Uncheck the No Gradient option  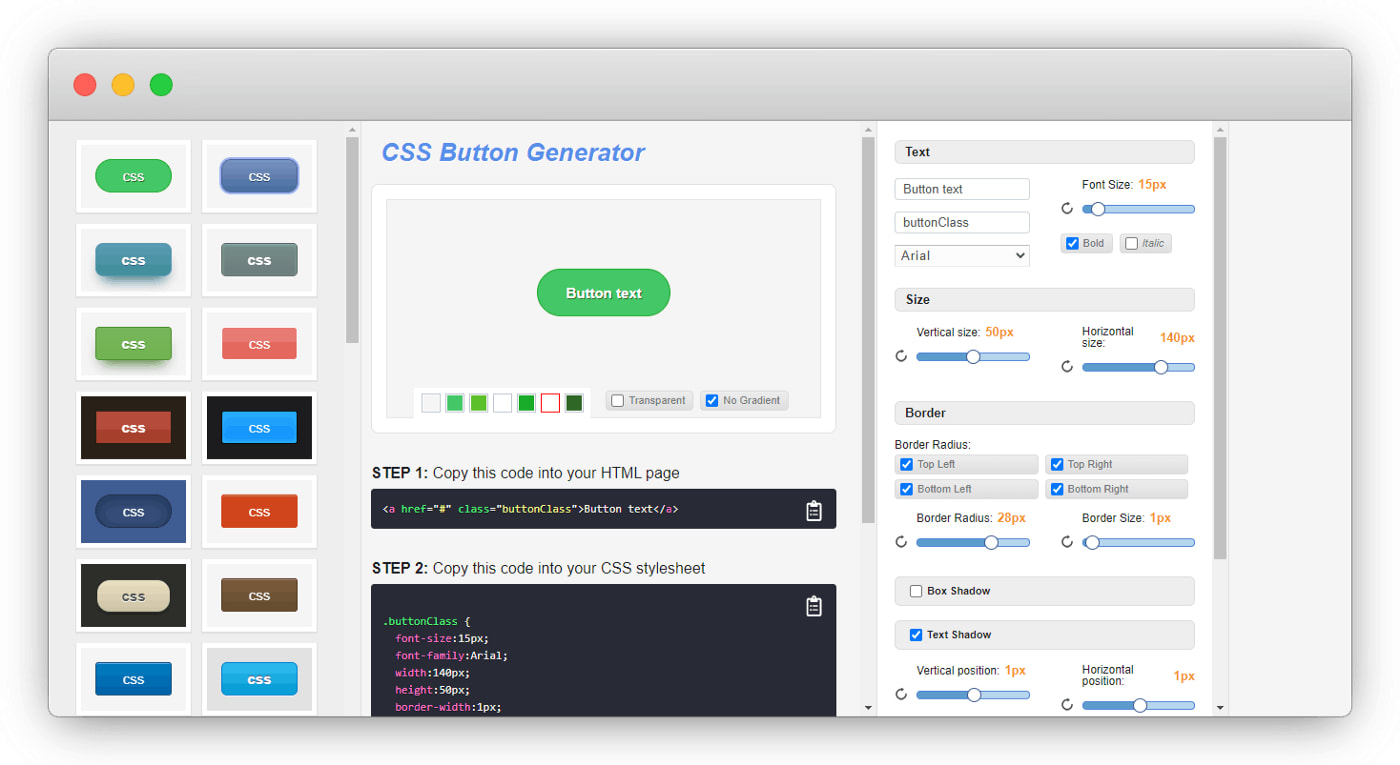pos(712,400)
